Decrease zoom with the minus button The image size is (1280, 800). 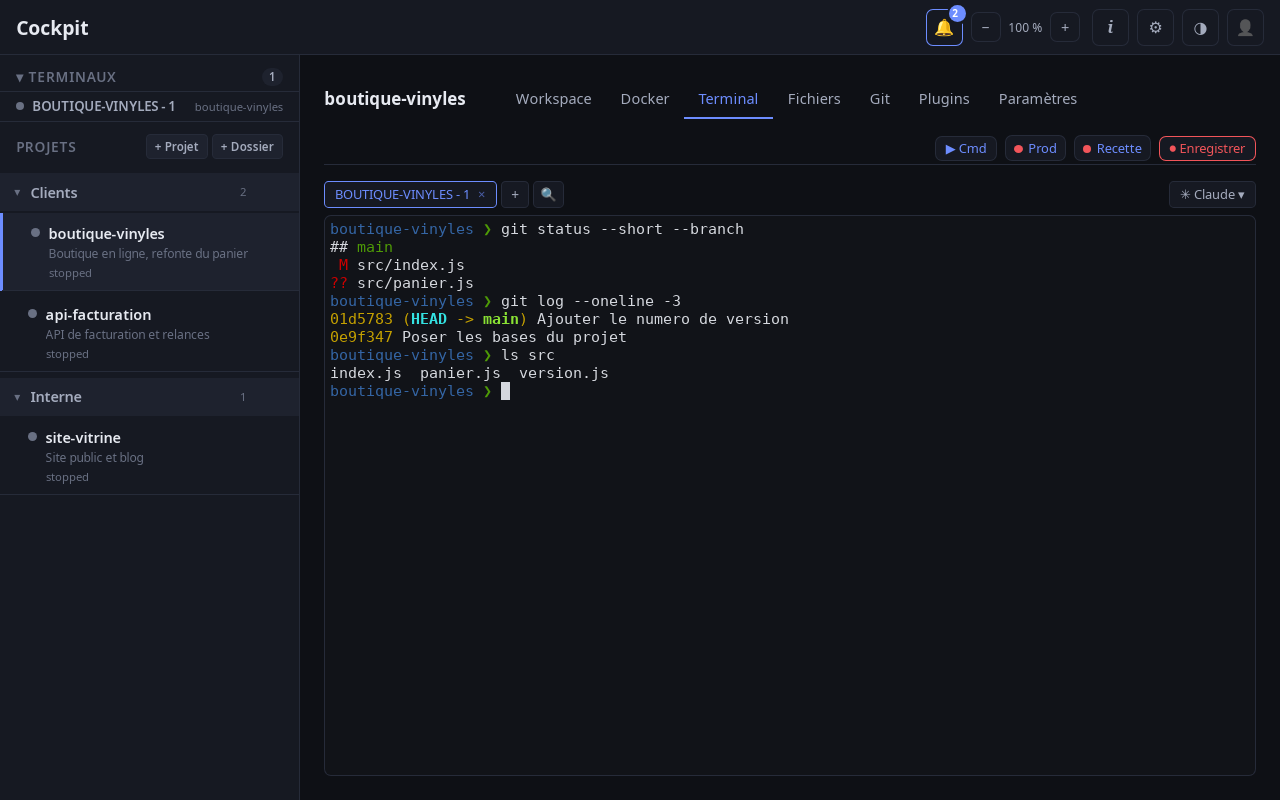point(985,27)
